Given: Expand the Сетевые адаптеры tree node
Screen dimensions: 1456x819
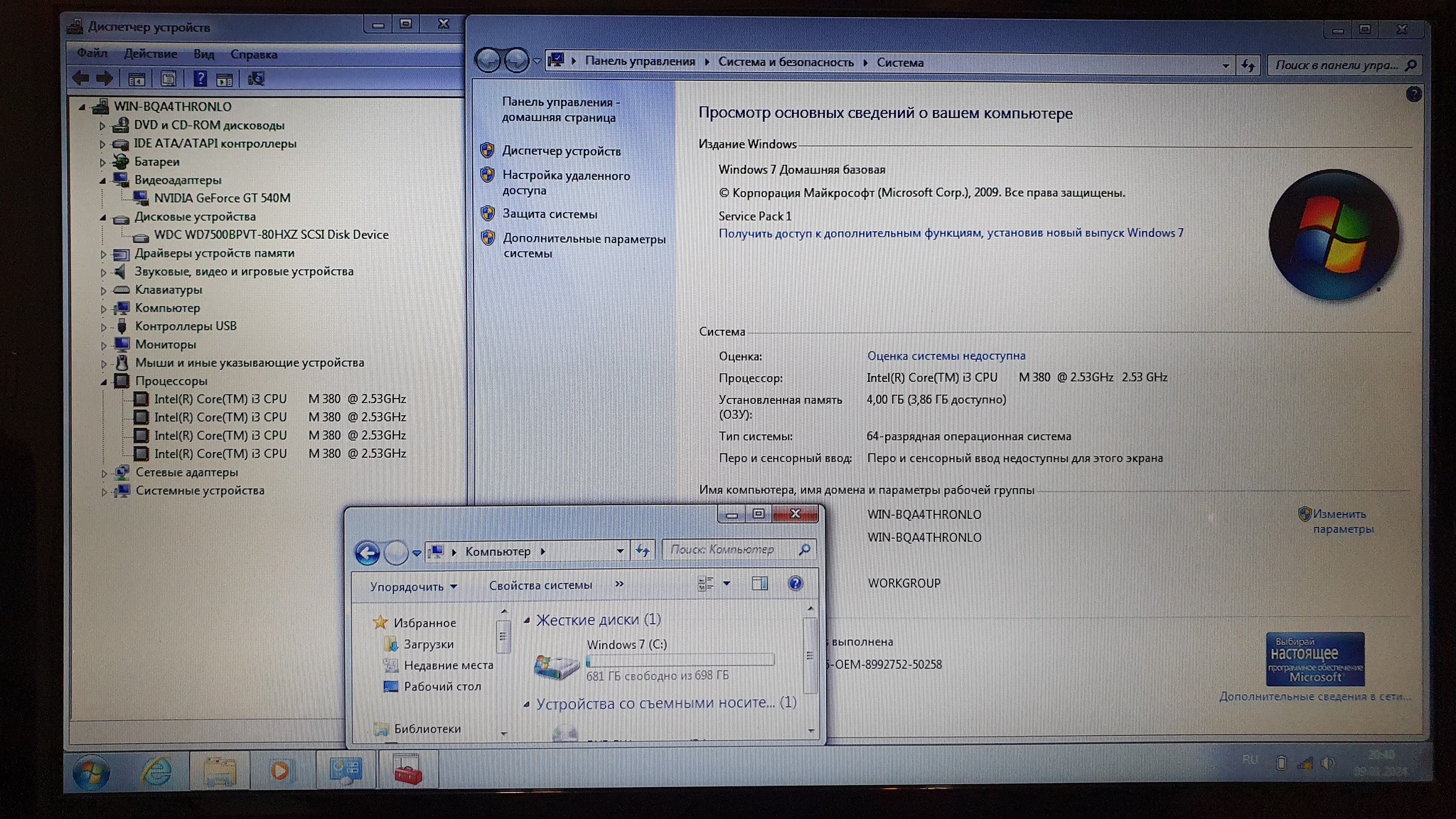Looking at the screenshot, I should point(104,473).
